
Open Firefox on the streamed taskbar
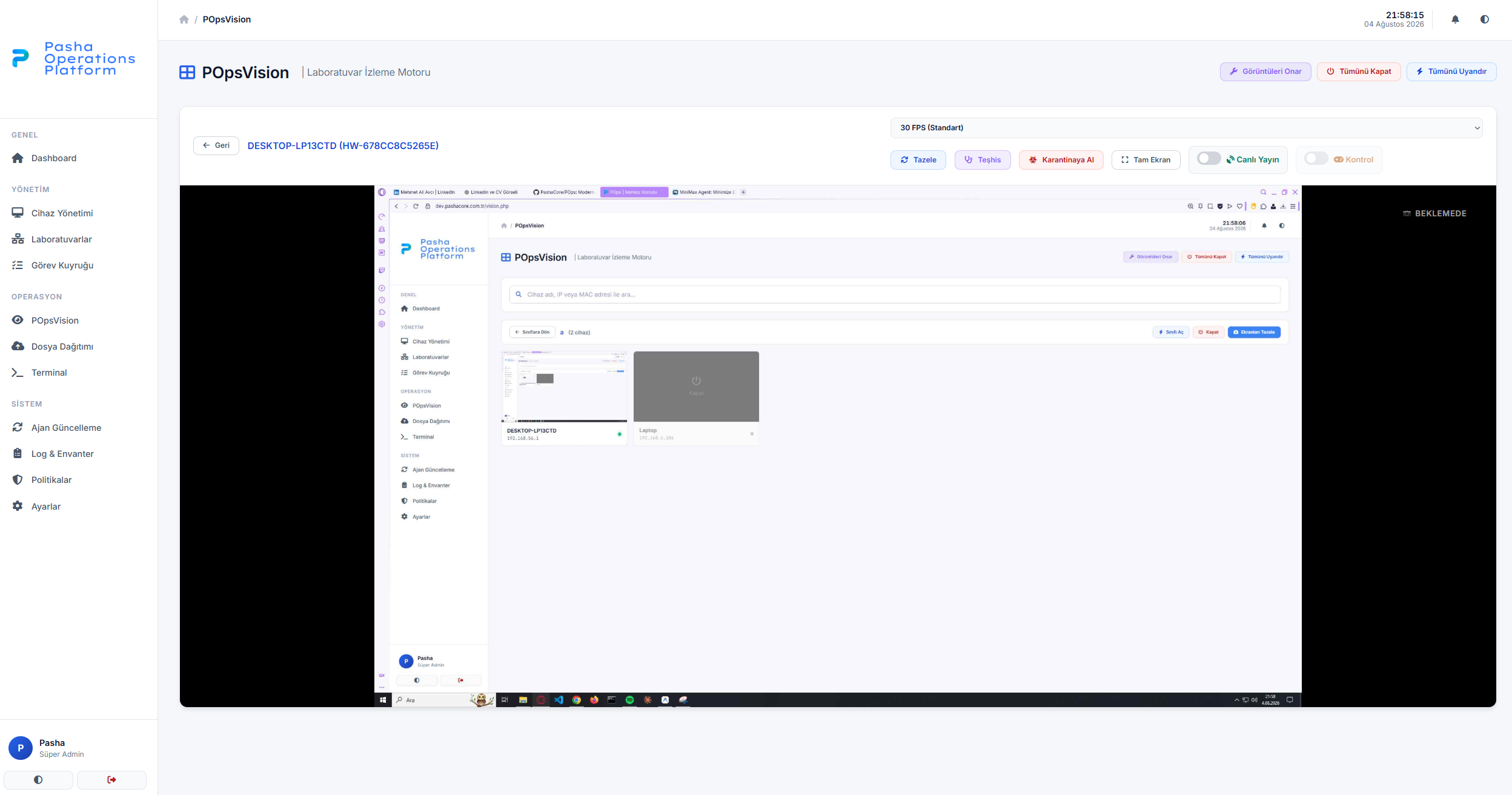594,700
